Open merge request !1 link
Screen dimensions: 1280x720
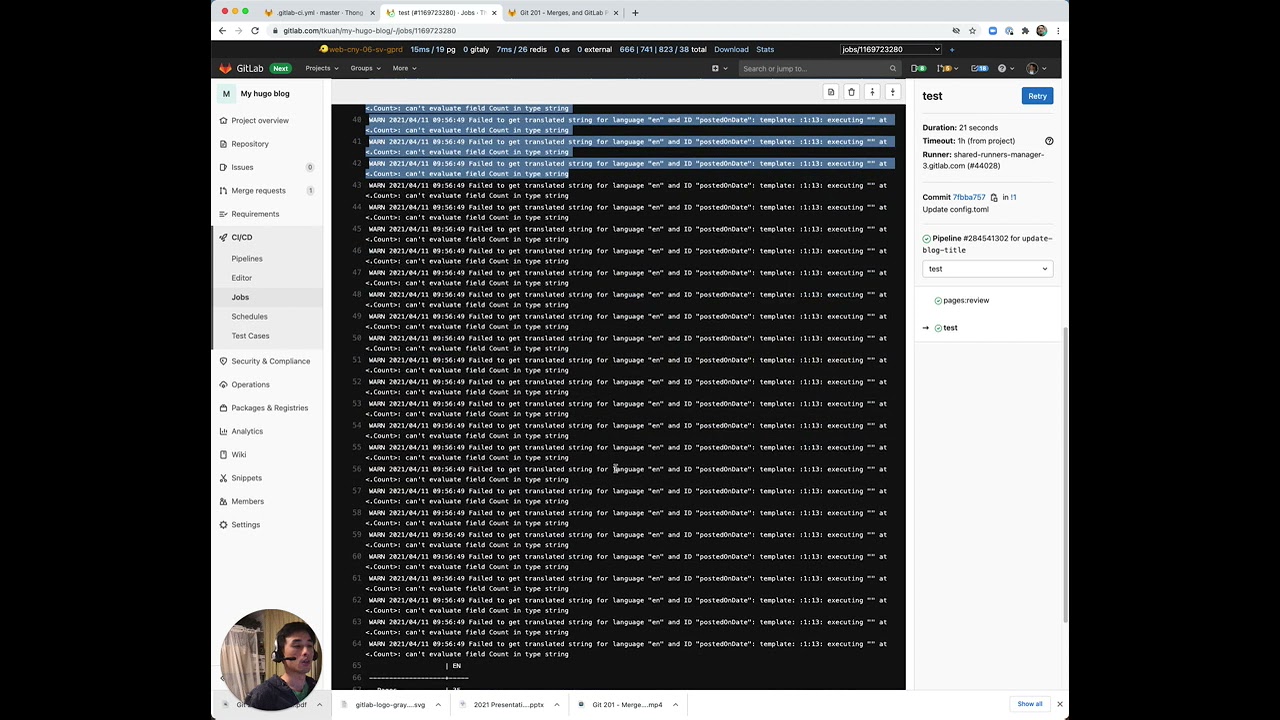tap(1013, 197)
